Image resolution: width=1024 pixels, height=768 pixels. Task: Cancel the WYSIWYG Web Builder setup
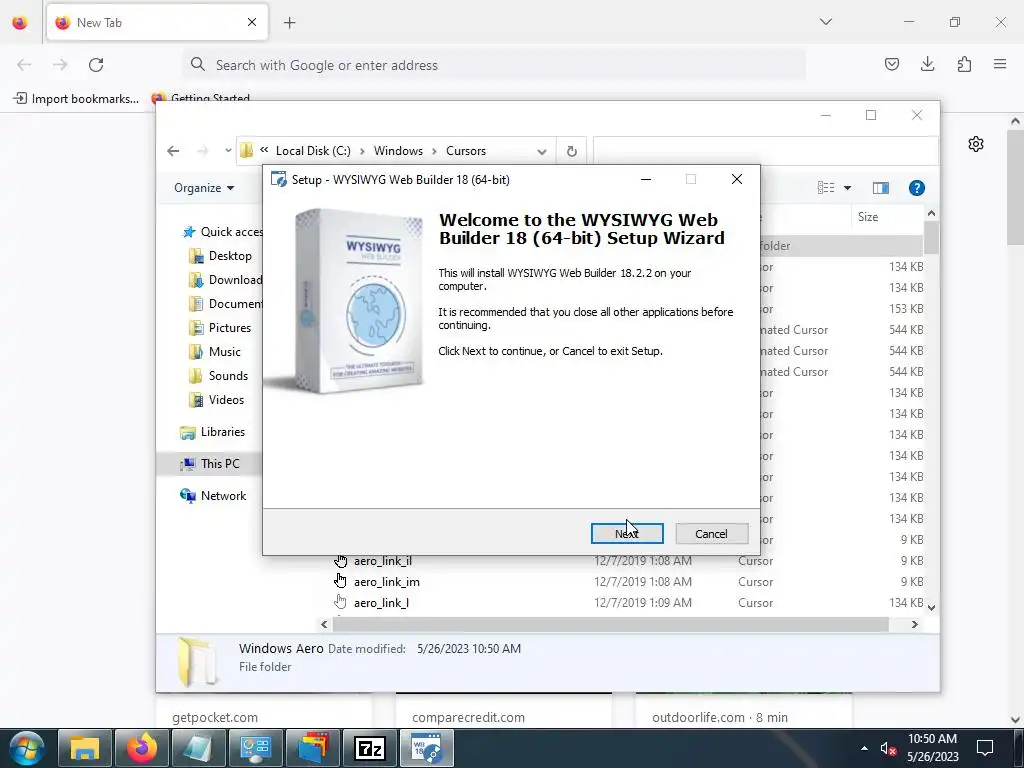(711, 534)
